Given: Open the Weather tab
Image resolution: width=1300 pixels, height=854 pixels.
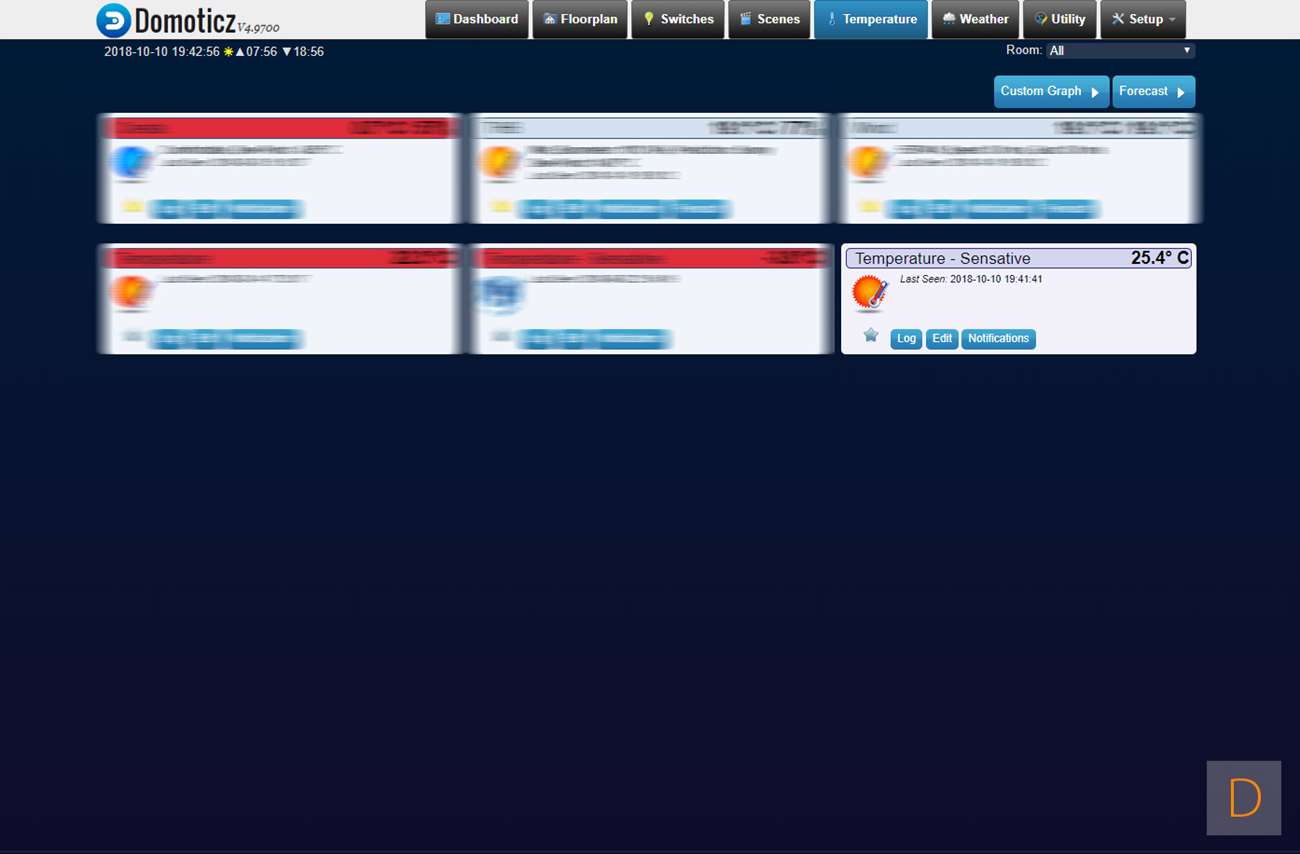Looking at the screenshot, I should click(x=975, y=19).
